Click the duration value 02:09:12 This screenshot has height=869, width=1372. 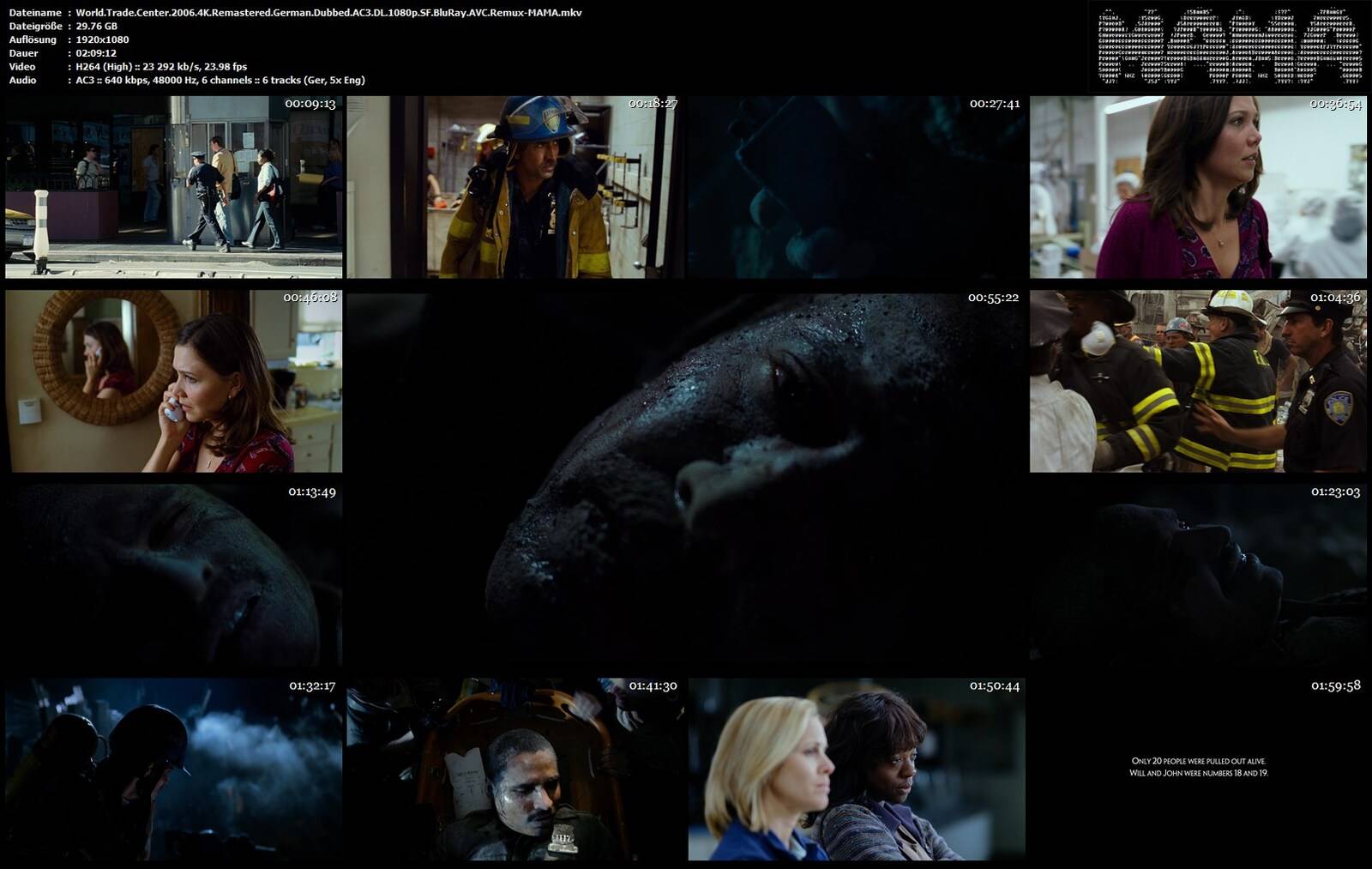[x=96, y=53]
